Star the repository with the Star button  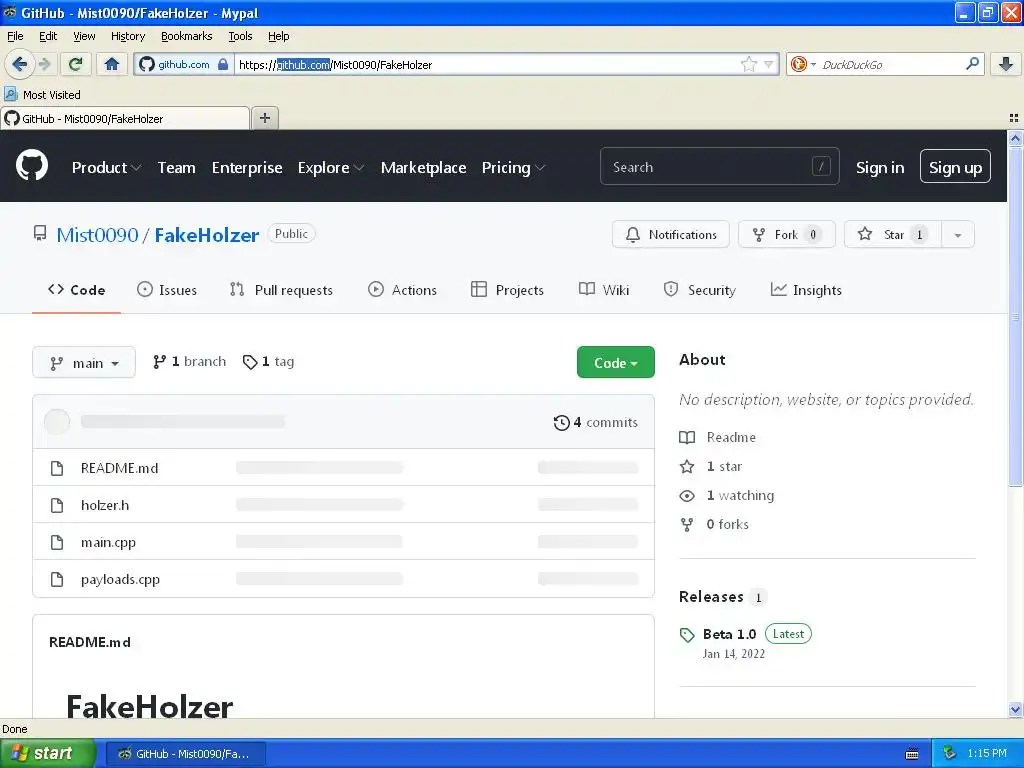click(893, 235)
